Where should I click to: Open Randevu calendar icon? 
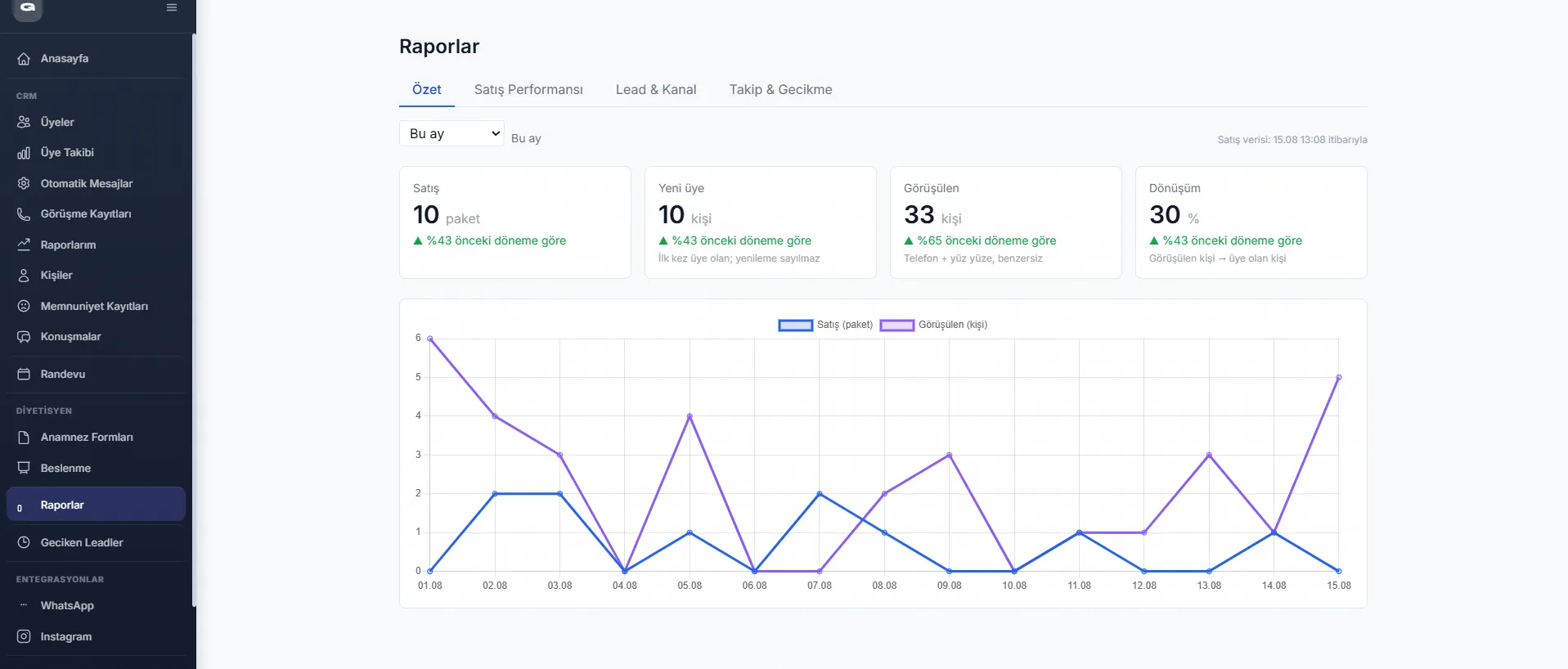click(x=24, y=374)
